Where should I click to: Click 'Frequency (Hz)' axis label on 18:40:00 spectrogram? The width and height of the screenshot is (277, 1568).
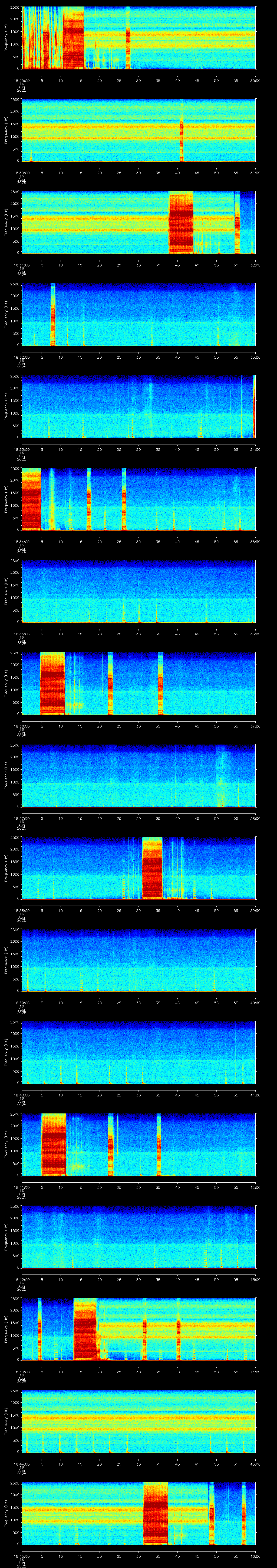tap(6, 1052)
